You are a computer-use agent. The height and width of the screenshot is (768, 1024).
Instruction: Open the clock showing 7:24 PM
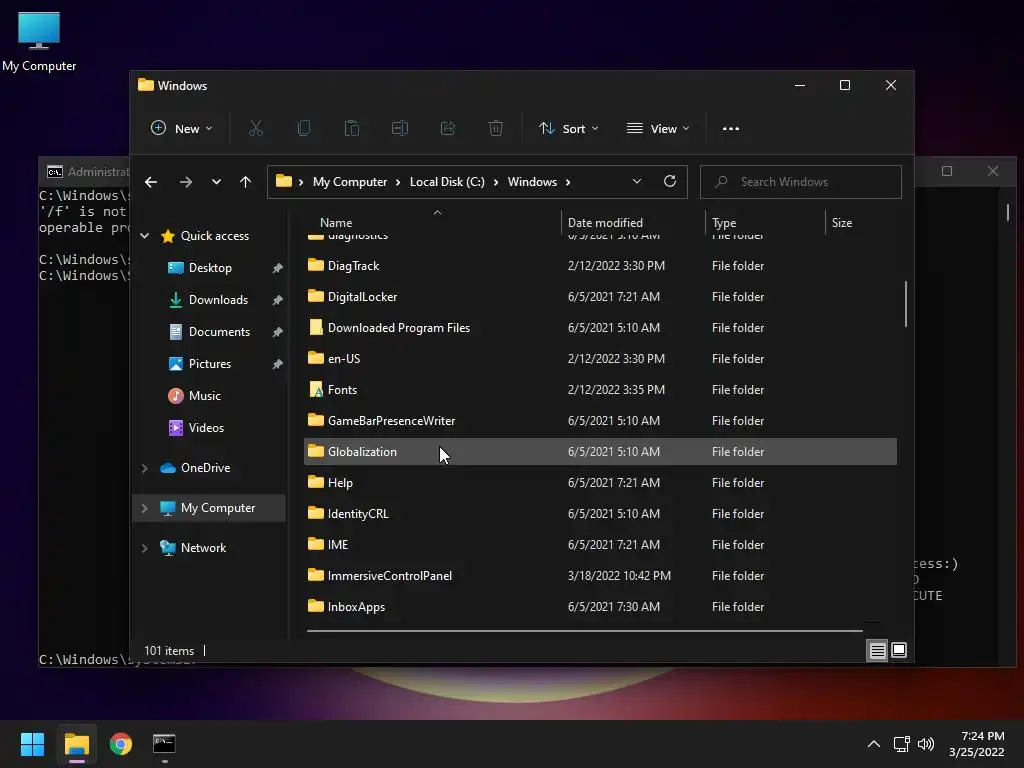click(x=976, y=744)
